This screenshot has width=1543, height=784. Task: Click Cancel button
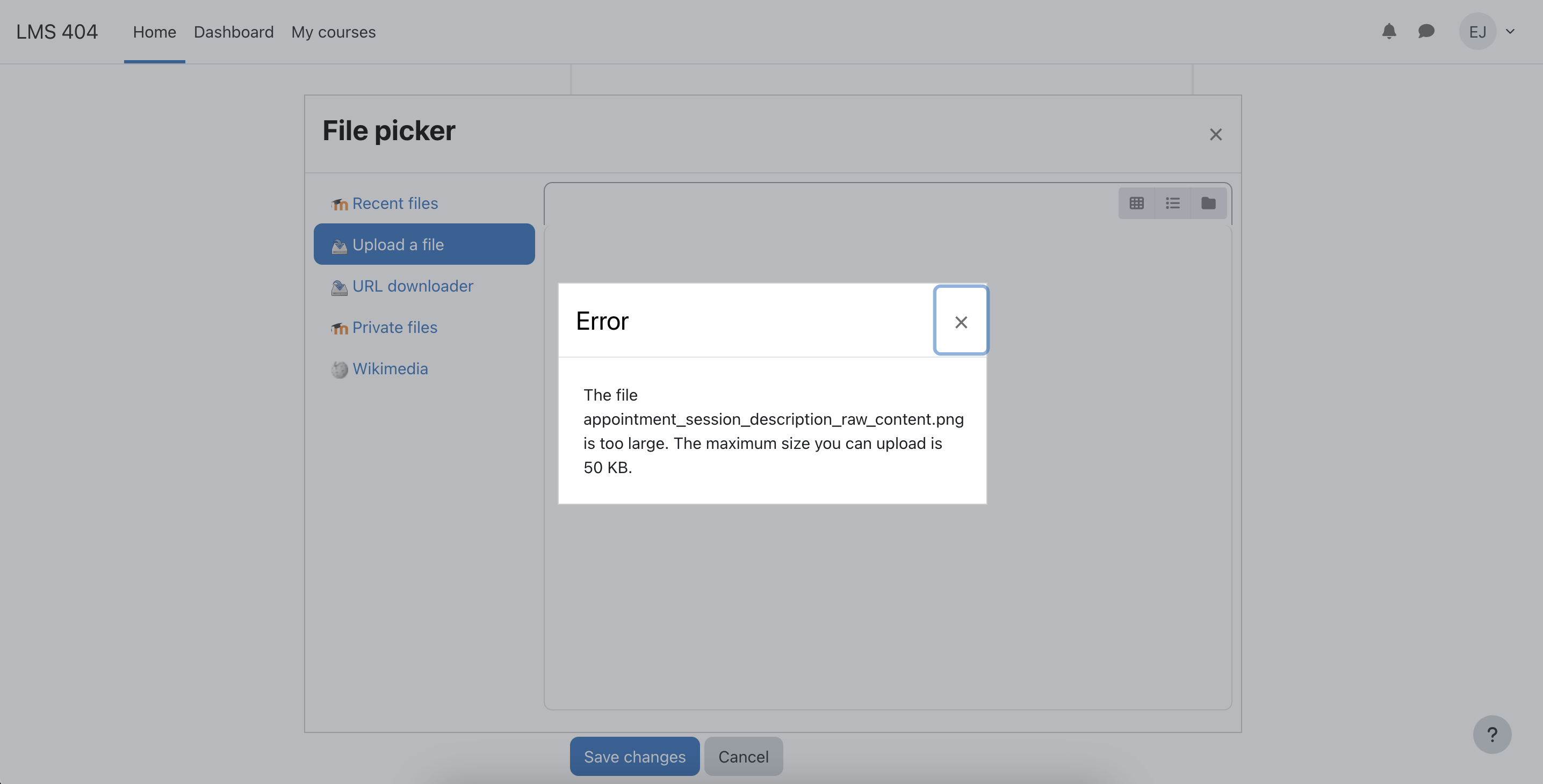(744, 757)
